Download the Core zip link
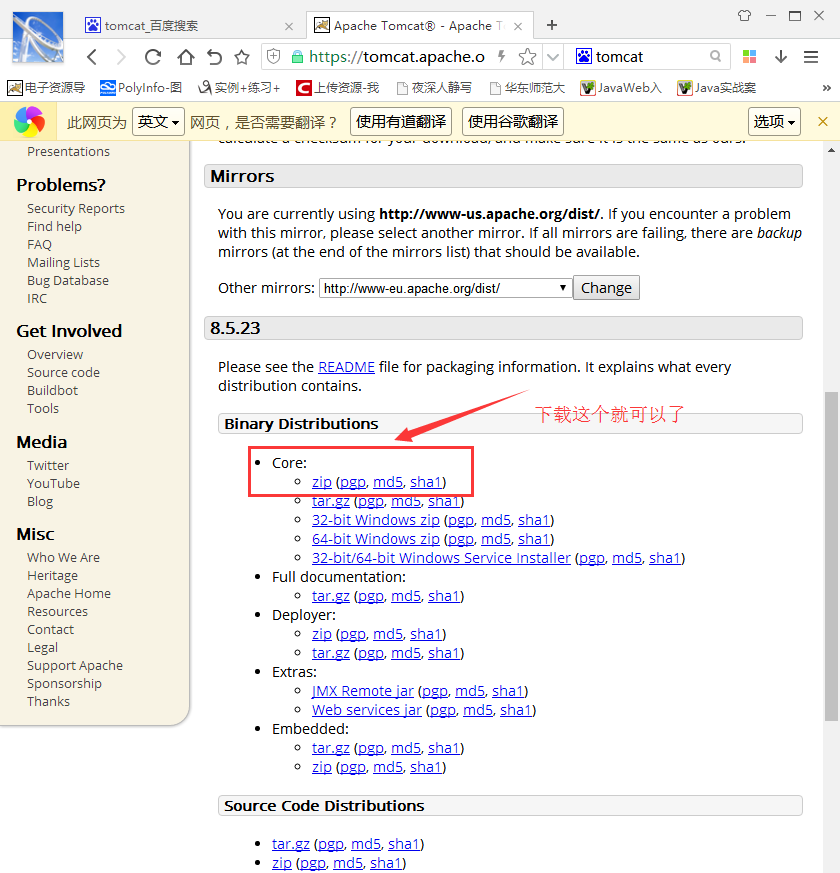The width and height of the screenshot is (840, 873). tap(322, 482)
